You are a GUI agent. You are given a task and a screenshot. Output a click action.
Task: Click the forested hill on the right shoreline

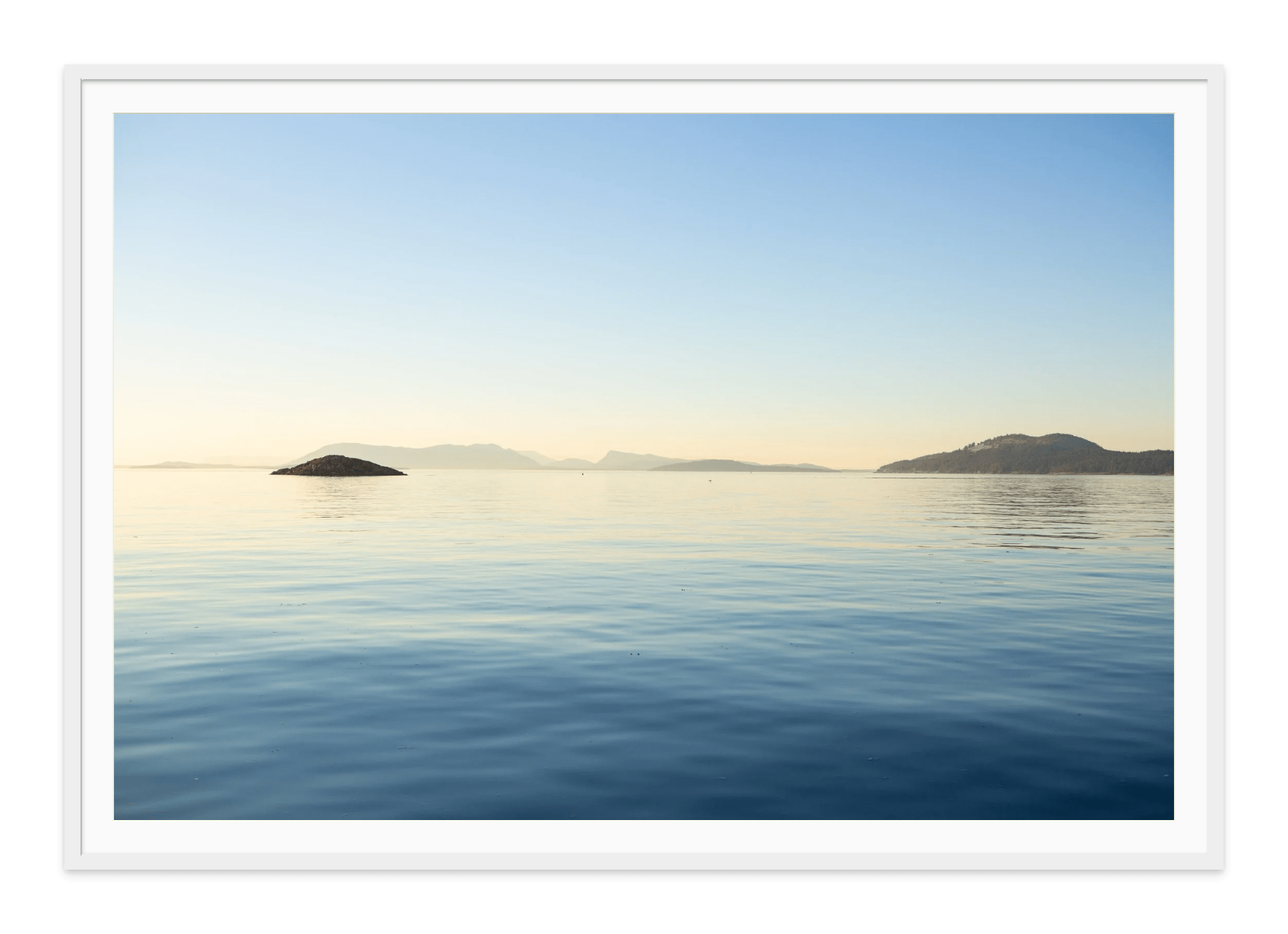click(1025, 454)
